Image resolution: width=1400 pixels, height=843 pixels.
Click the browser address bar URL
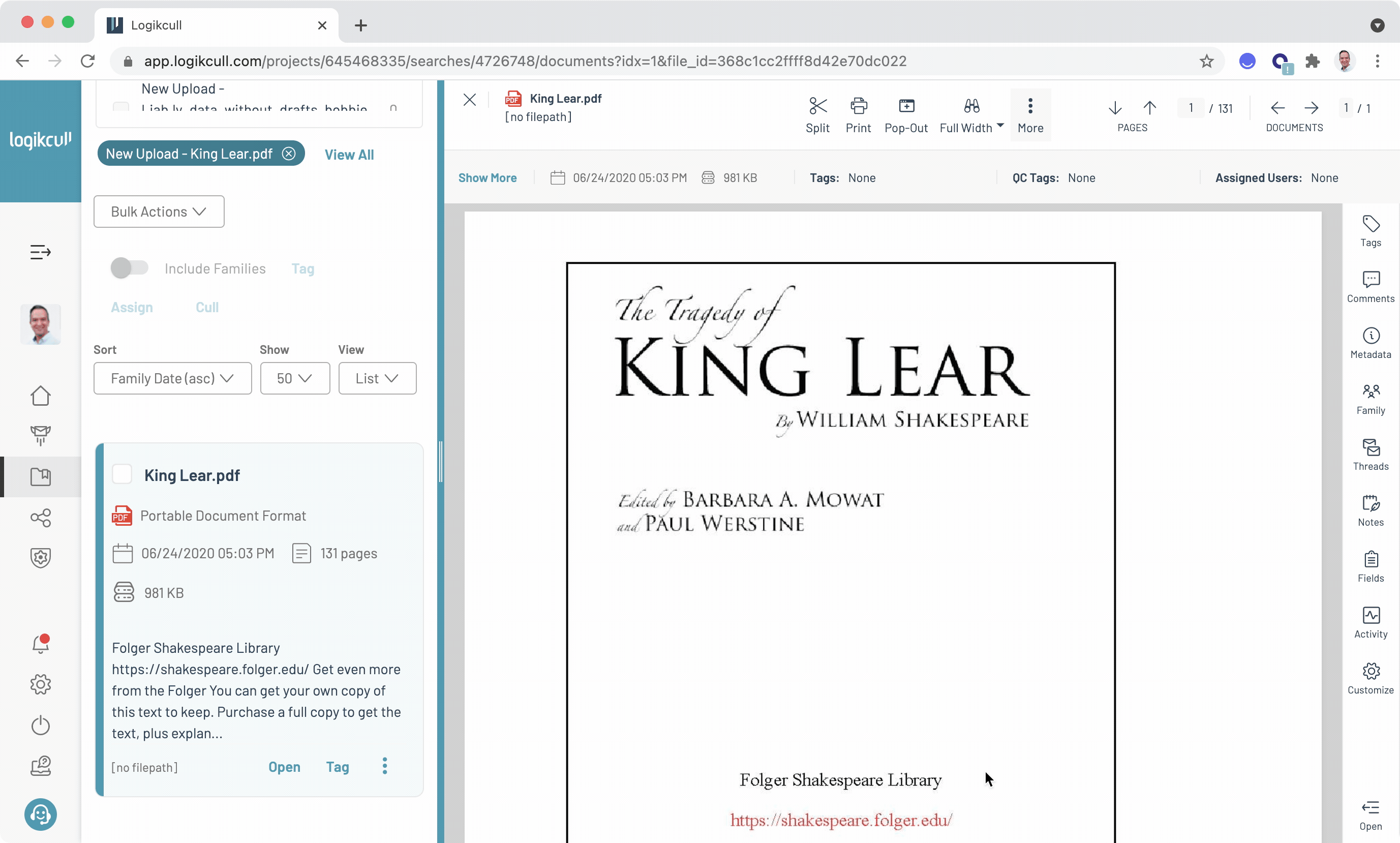tap(525, 61)
